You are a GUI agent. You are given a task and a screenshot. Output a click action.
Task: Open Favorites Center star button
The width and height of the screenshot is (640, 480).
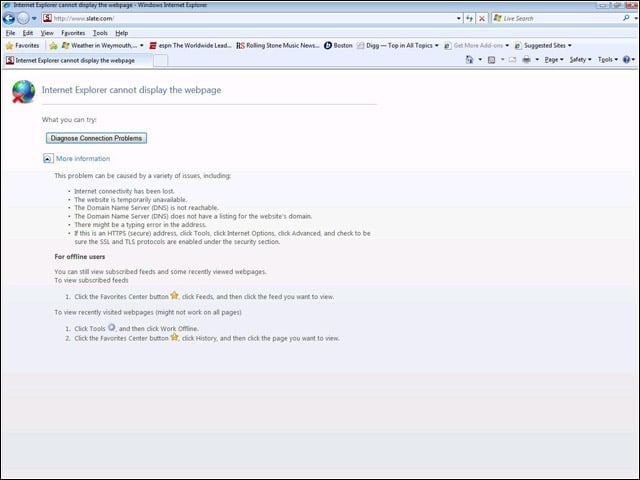pyautogui.click(x=22, y=46)
